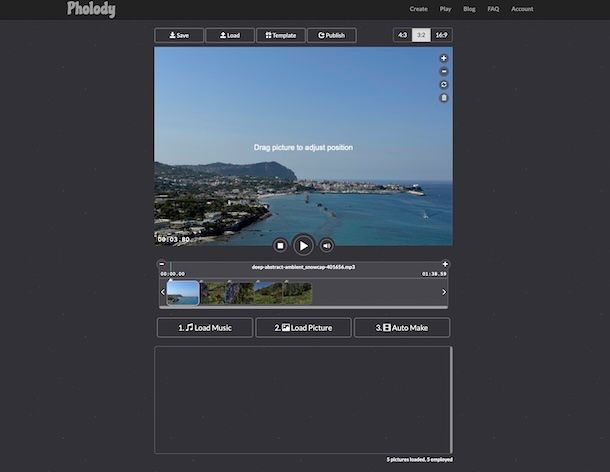This screenshot has height=472, width=610.
Task: Select the 4:3 aspect ratio
Action: pos(403,35)
